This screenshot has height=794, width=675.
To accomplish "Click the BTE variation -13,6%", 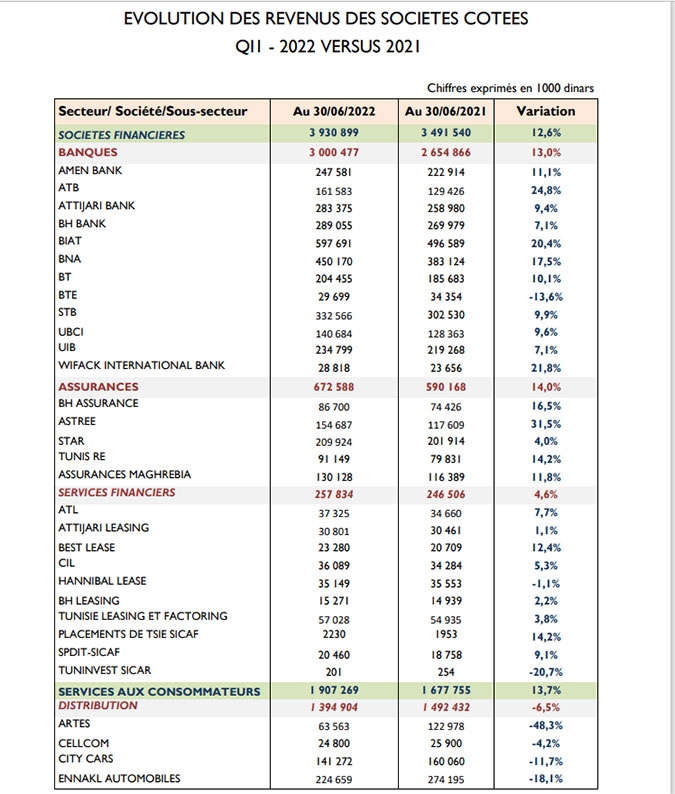I will click(546, 297).
